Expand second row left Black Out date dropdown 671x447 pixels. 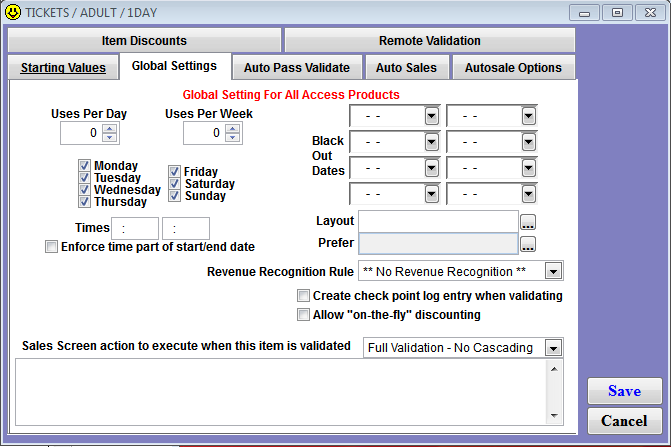tap(432, 142)
